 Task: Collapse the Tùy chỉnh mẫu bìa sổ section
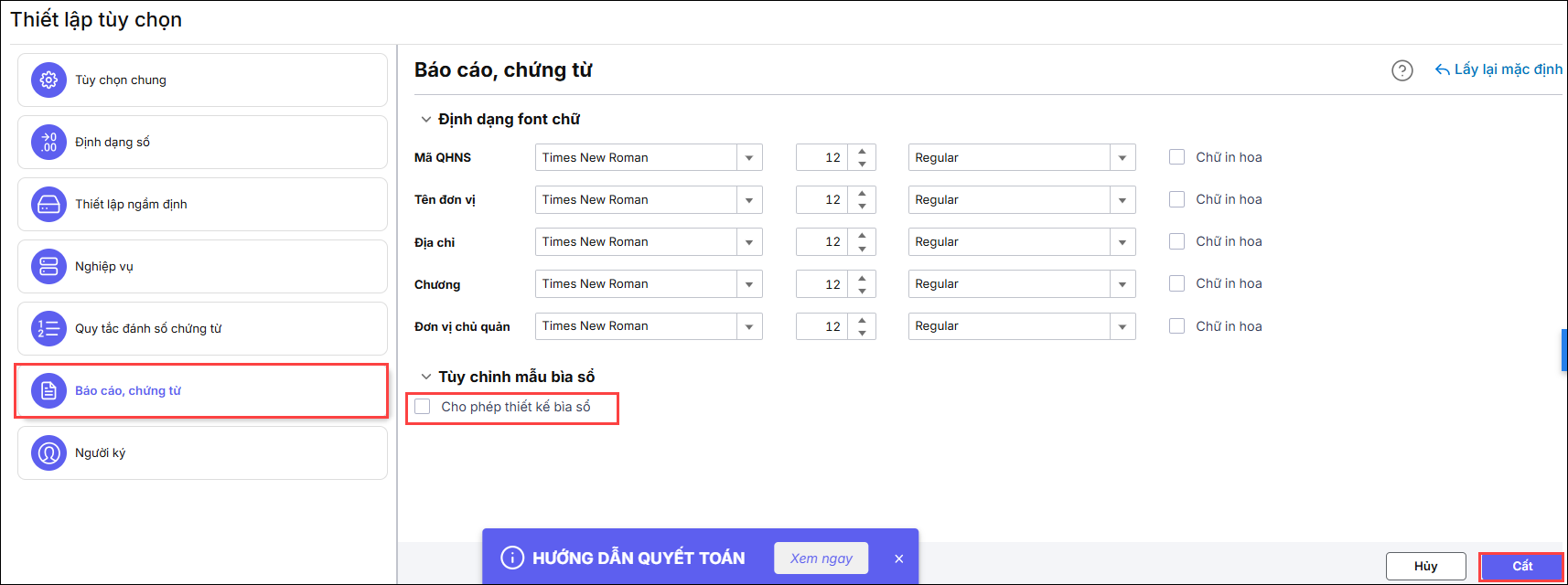pyautogui.click(x=426, y=377)
